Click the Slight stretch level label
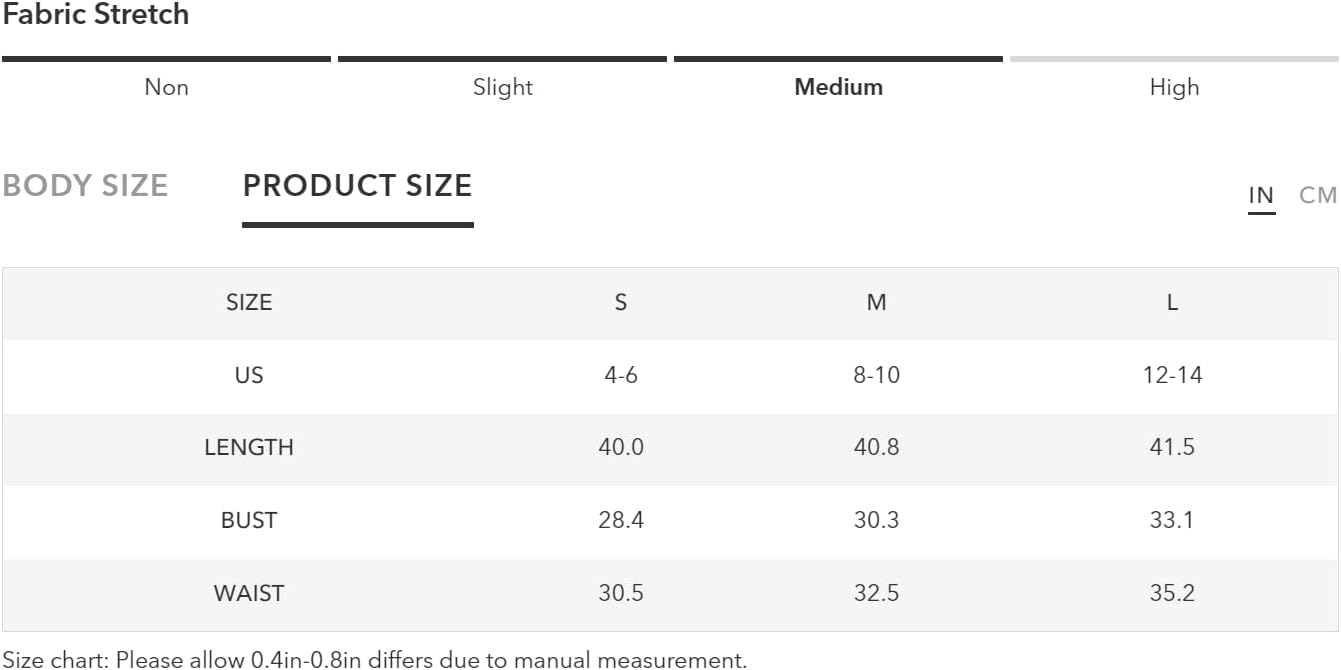Viewport: 1341px width, 670px height. click(x=503, y=87)
